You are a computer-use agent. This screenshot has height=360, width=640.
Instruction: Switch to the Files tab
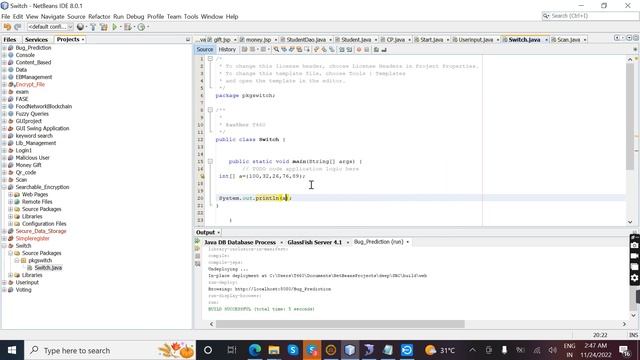click(x=10, y=40)
